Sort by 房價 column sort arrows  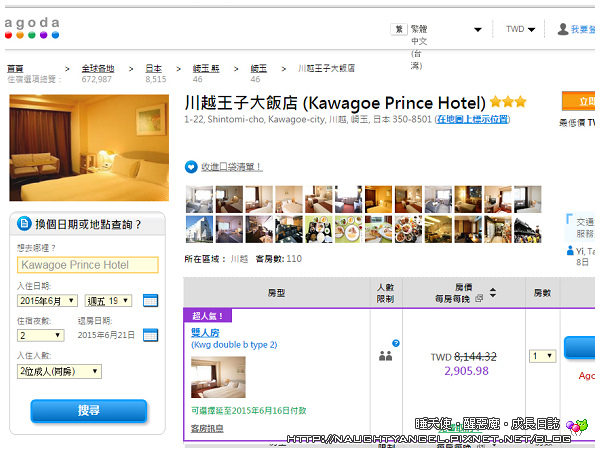click(x=493, y=293)
